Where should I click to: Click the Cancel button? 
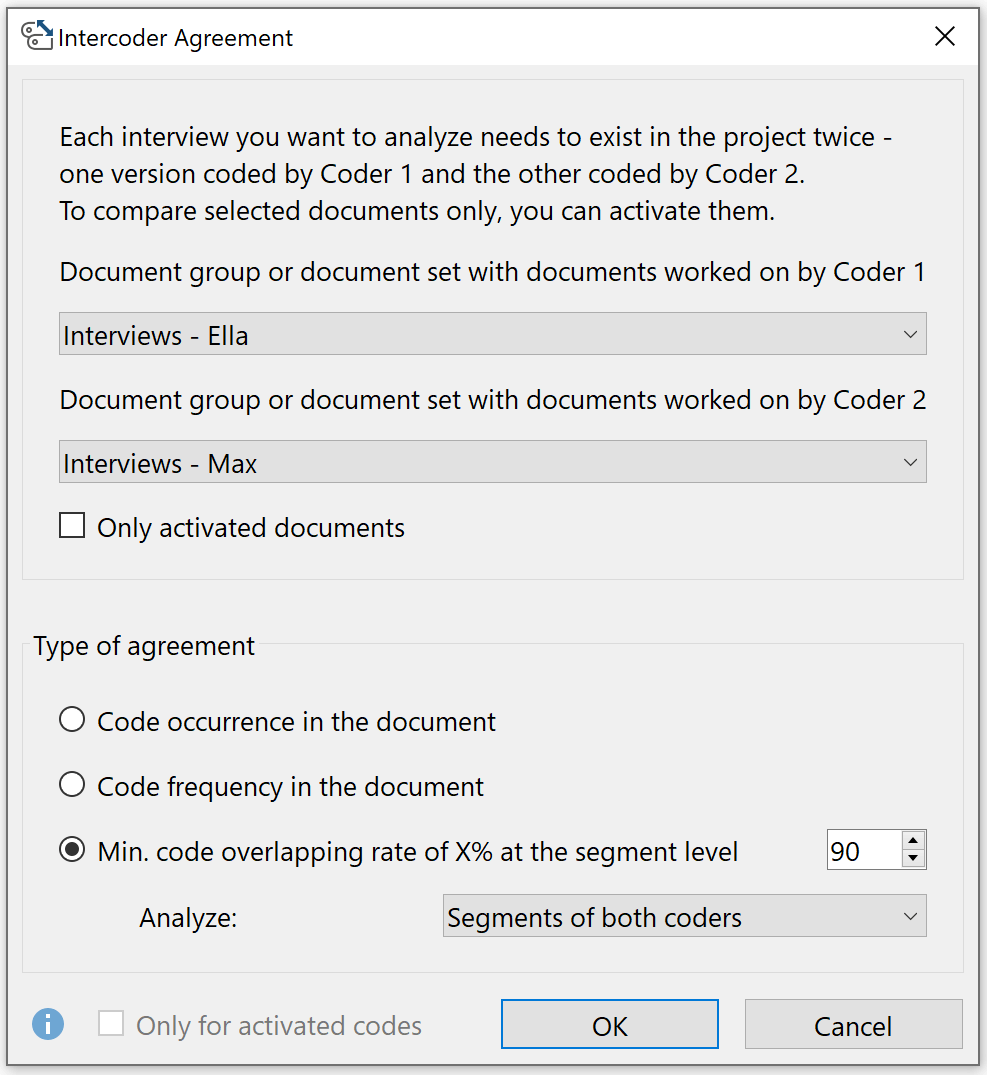pyautogui.click(x=853, y=1024)
